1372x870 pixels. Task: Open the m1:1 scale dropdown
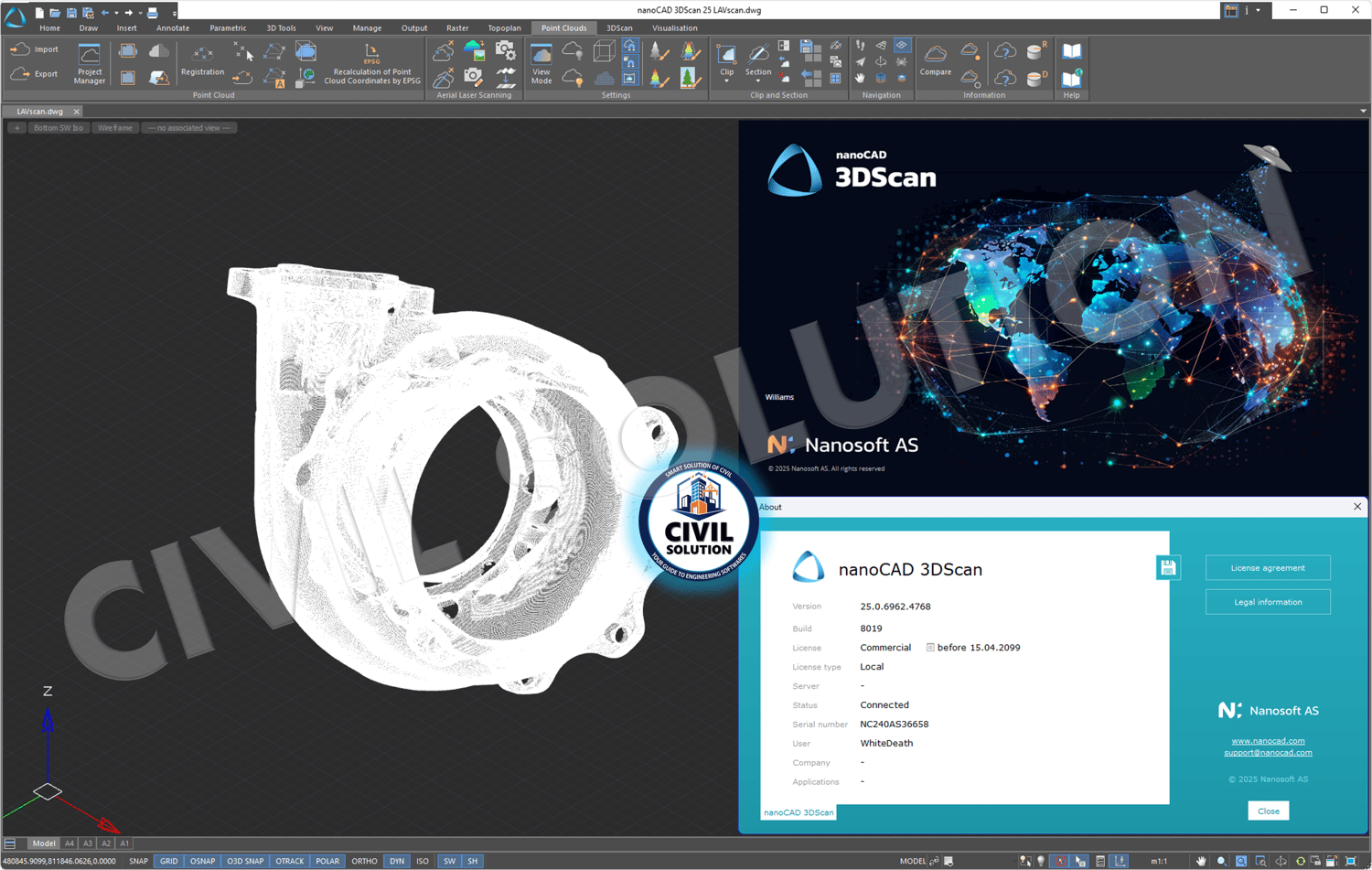pyautogui.click(x=1159, y=861)
